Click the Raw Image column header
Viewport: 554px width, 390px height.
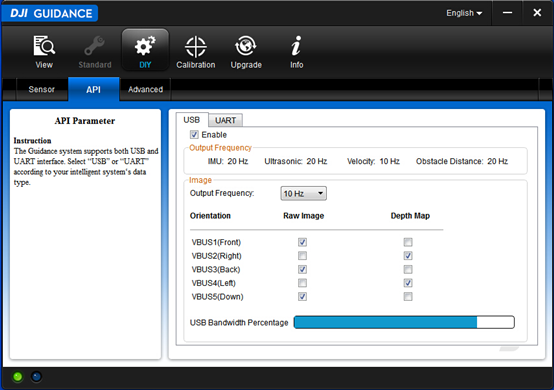pyautogui.click(x=303, y=216)
